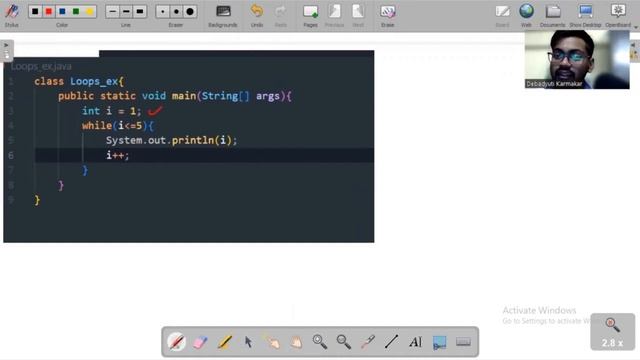The width and height of the screenshot is (640, 360).
Task: Pick the black pen color
Action: [35, 11]
